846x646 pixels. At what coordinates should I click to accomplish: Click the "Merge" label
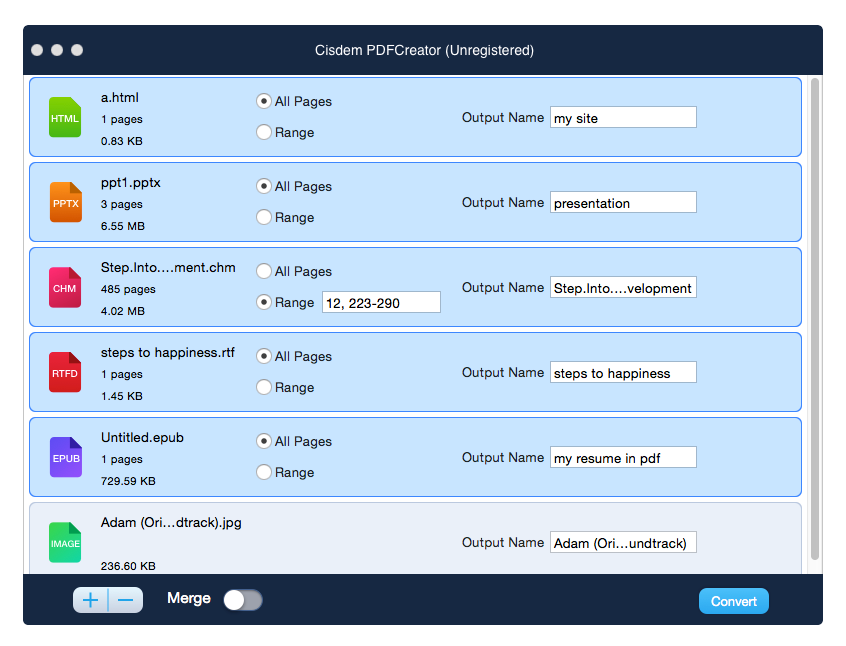(x=189, y=599)
